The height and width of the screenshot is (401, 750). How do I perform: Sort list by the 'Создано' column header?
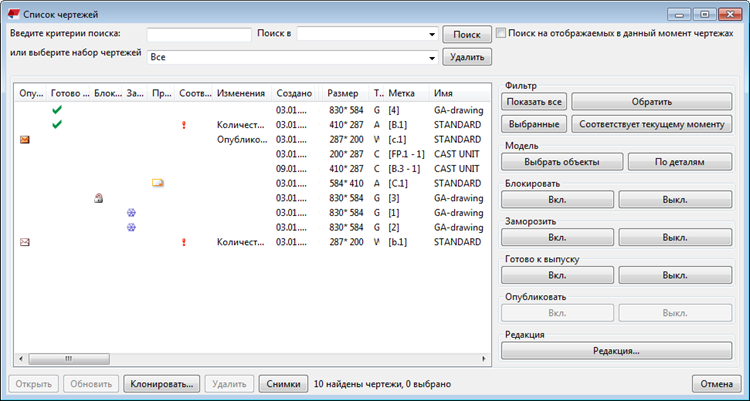(x=295, y=93)
